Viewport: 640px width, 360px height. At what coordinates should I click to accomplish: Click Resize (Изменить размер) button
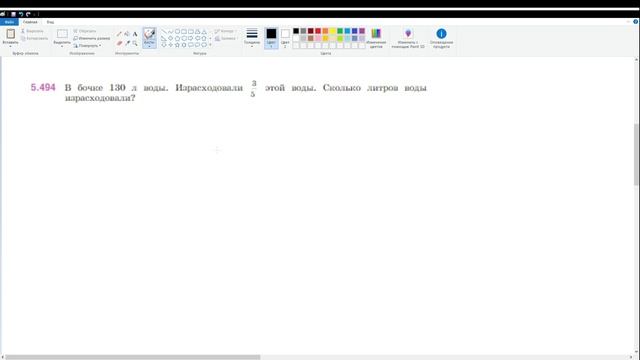(x=92, y=38)
